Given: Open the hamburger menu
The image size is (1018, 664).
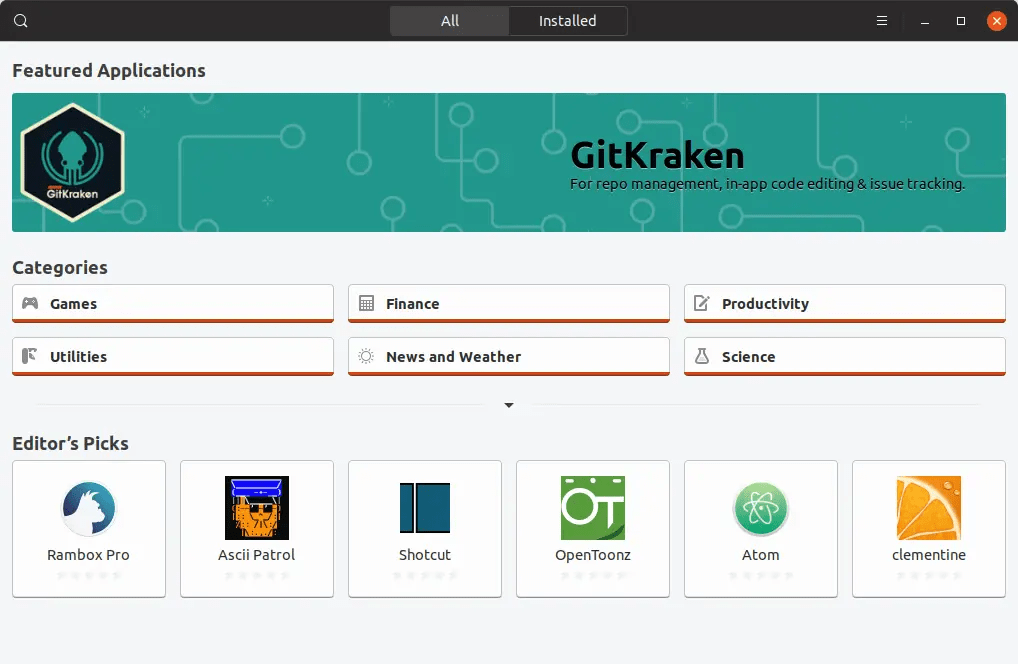Looking at the screenshot, I should pyautogui.click(x=880, y=20).
